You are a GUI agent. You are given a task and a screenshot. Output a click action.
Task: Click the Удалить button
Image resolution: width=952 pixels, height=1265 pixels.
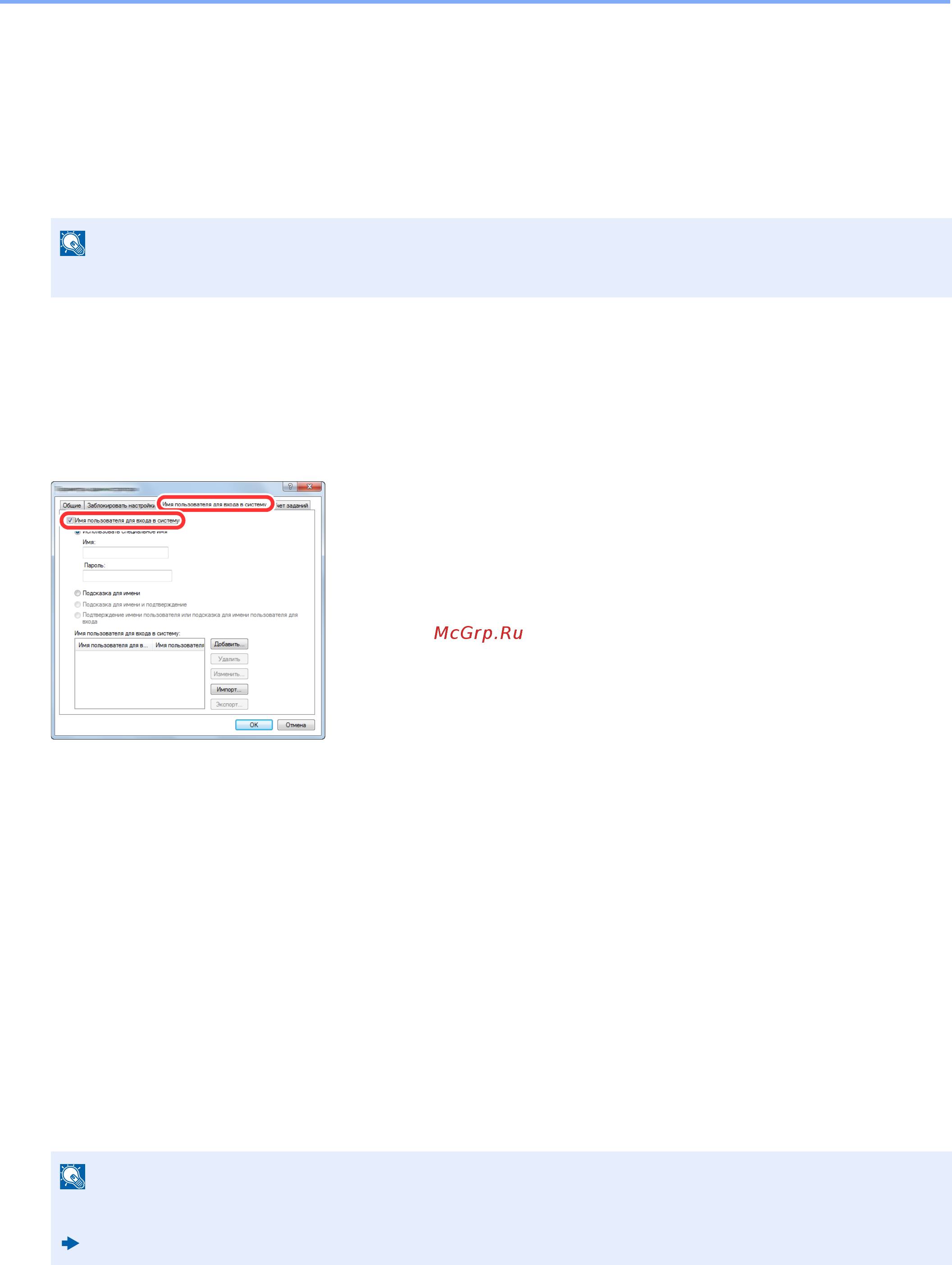coord(229,659)
